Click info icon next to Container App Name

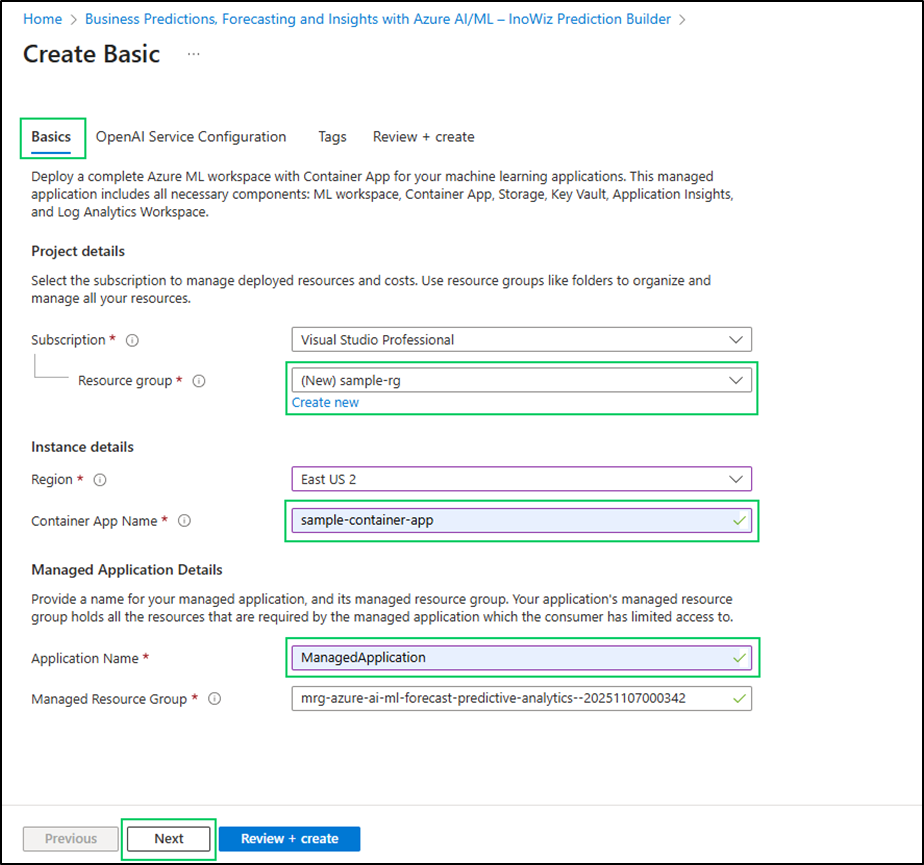tap(184, 521)
